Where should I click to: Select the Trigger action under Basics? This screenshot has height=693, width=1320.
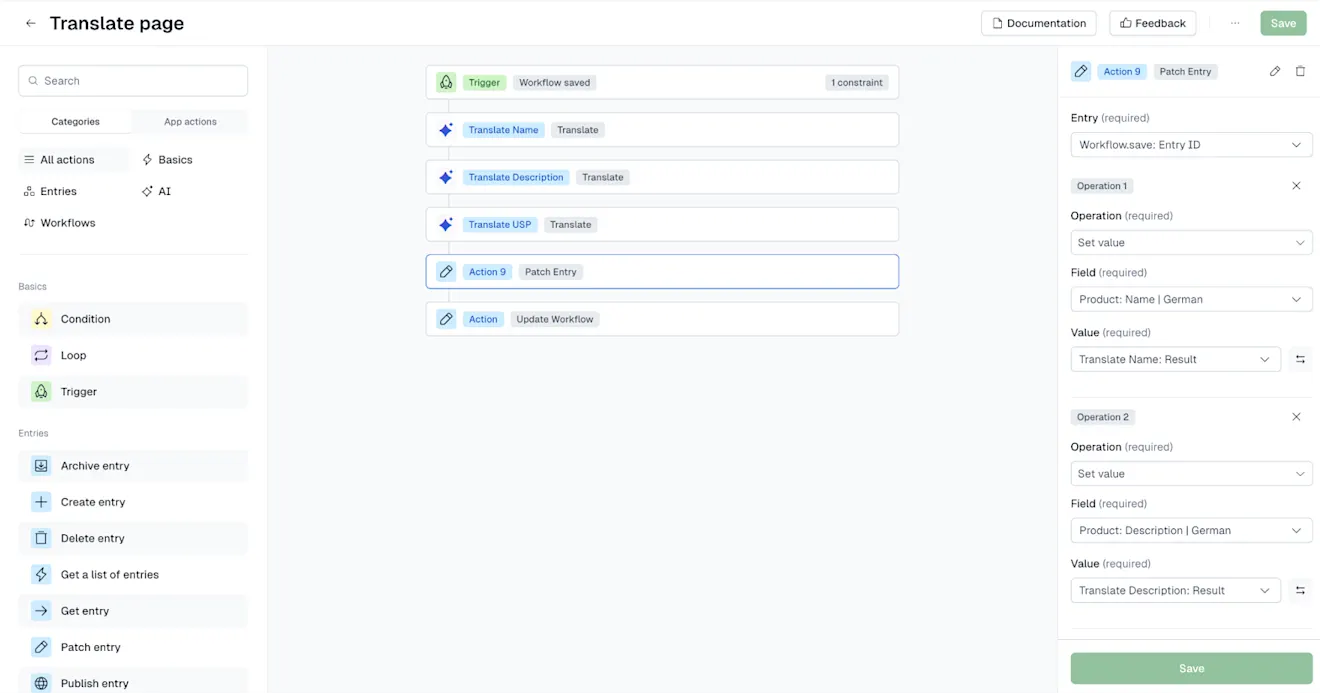point(78,391)
